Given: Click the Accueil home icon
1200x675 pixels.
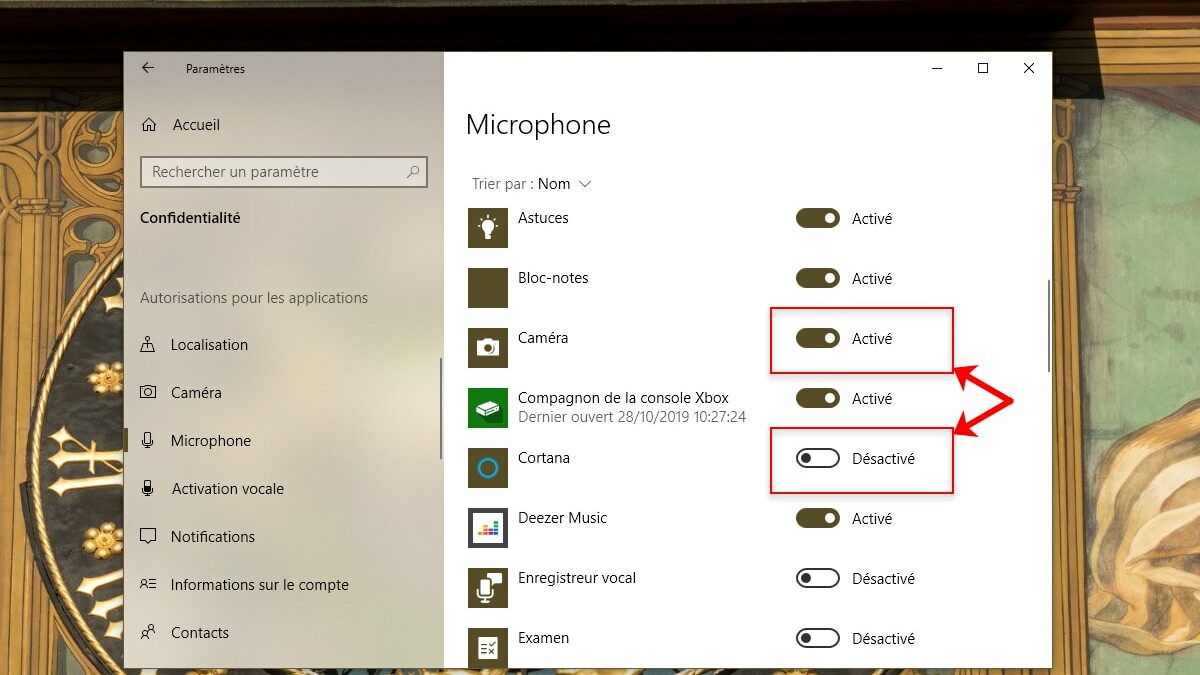Looking at the screenshot, I should (x=149, y=125).
